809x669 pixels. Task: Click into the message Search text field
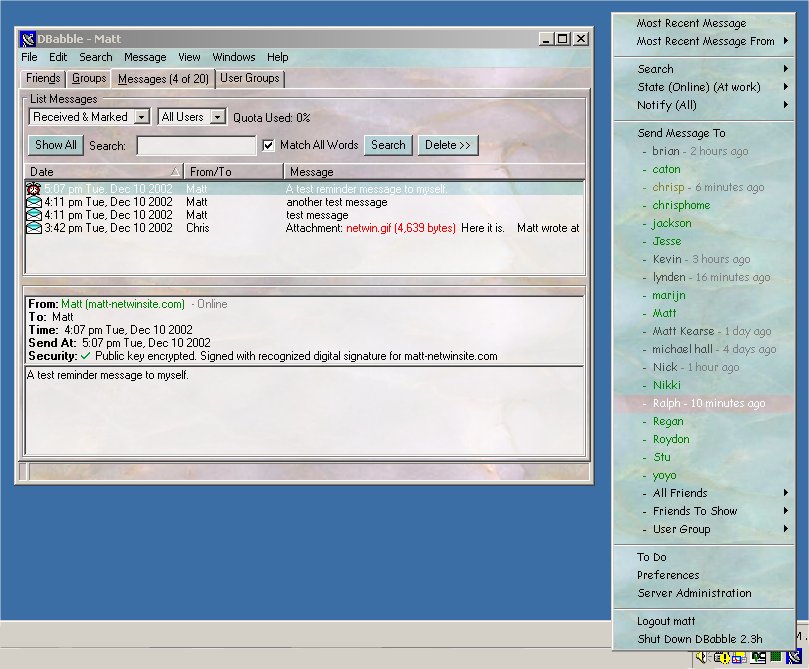point(196,145)
